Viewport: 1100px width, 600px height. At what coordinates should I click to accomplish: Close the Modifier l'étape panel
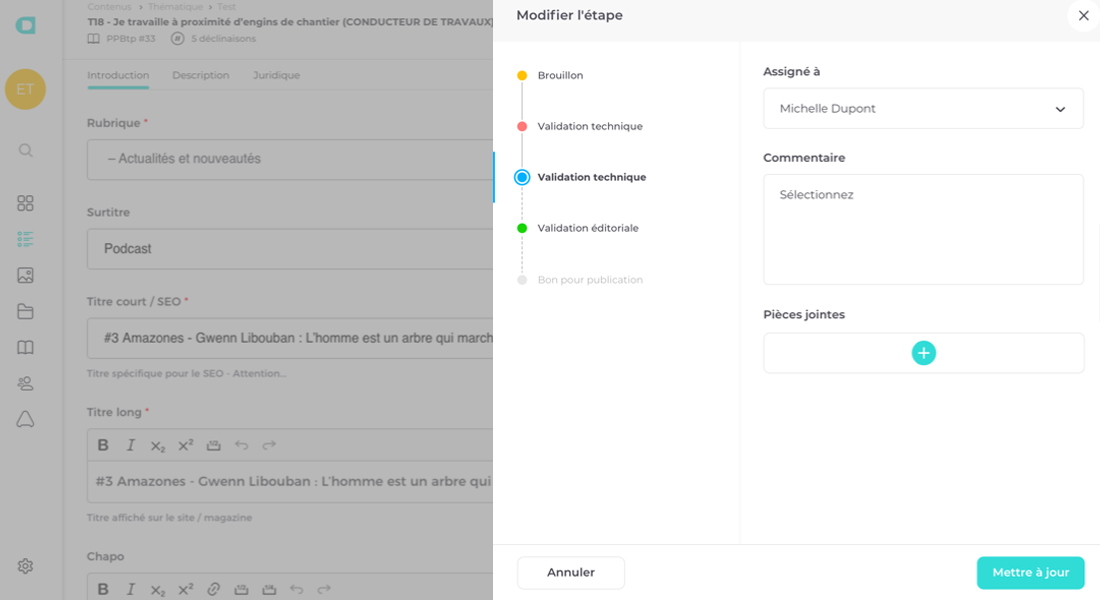(x=1083, y=16)
